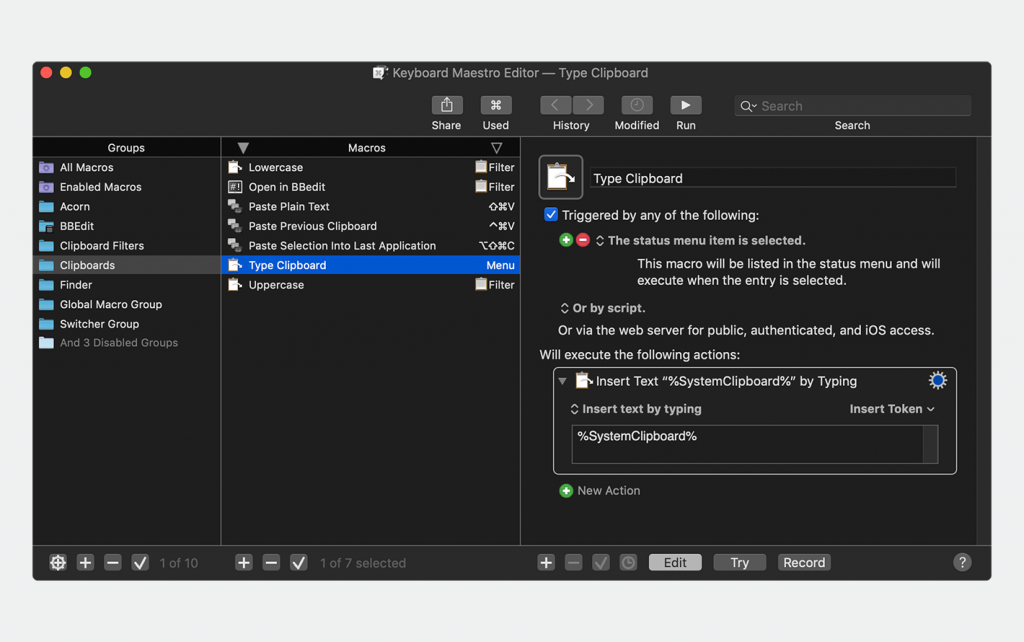Add a new macro group
The width and height of the screenshot is (1024, 642).
86,562
